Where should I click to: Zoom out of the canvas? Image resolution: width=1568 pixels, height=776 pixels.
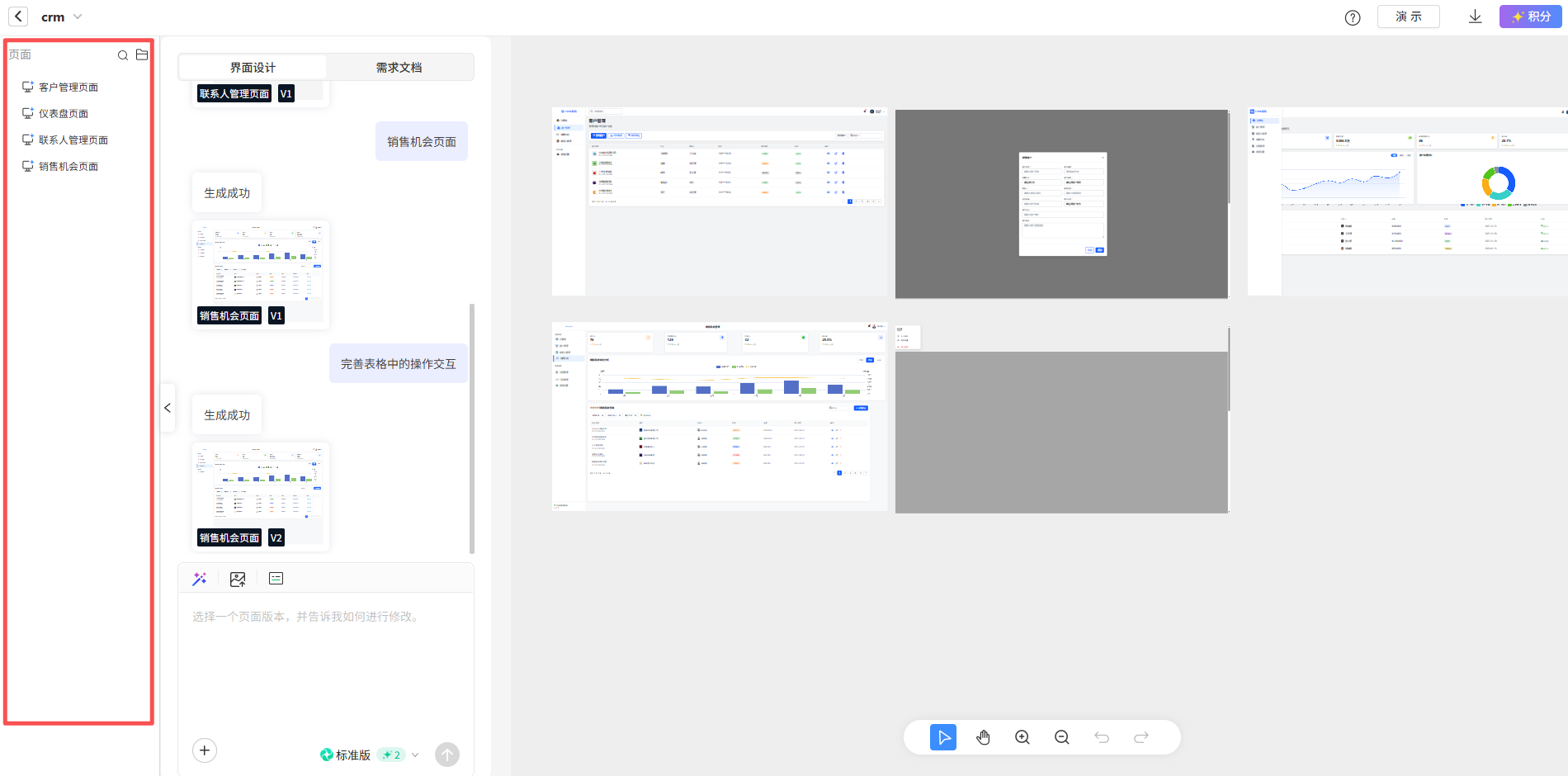[x=1062, y=737]
